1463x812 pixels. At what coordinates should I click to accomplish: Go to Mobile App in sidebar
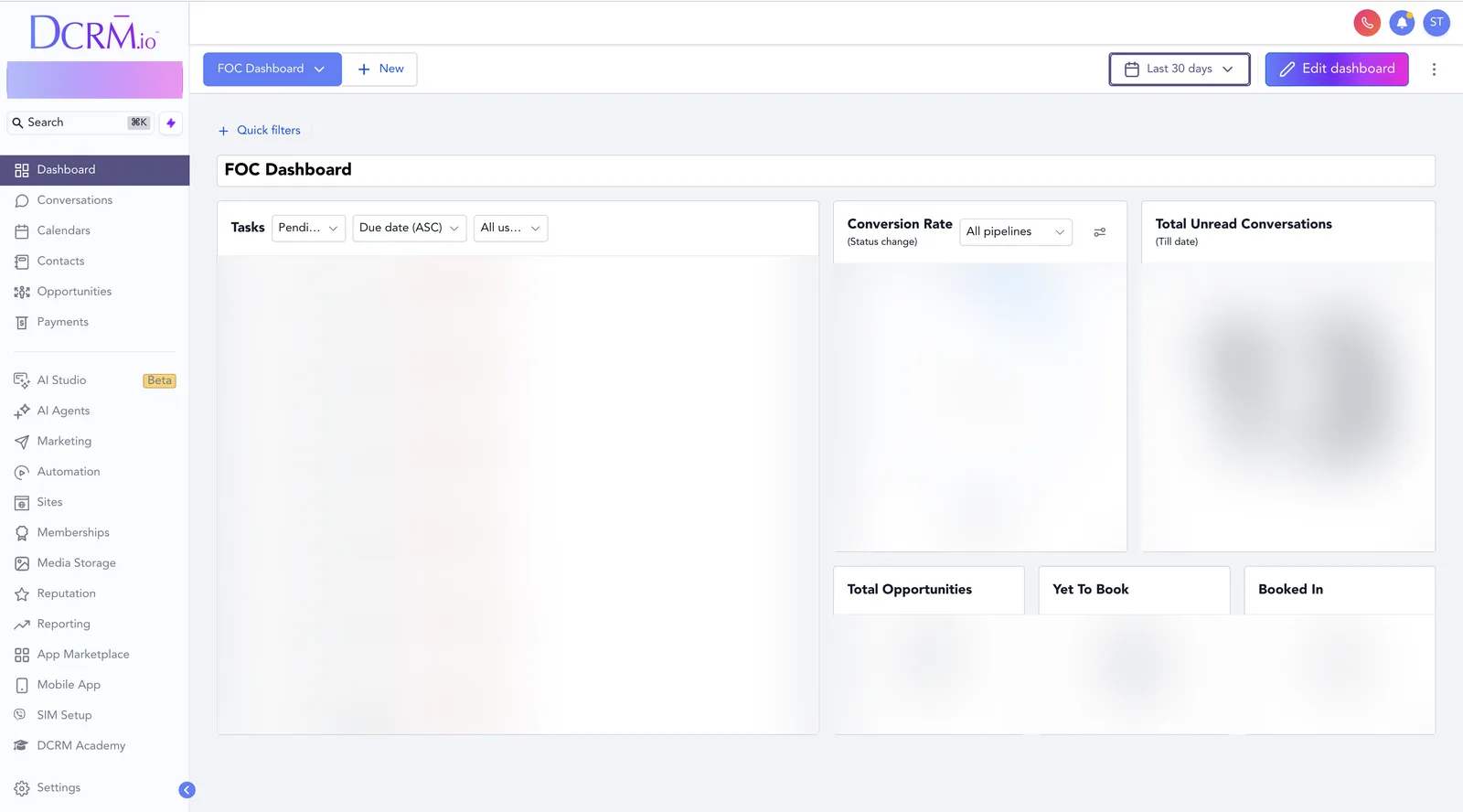pos(69,685)
